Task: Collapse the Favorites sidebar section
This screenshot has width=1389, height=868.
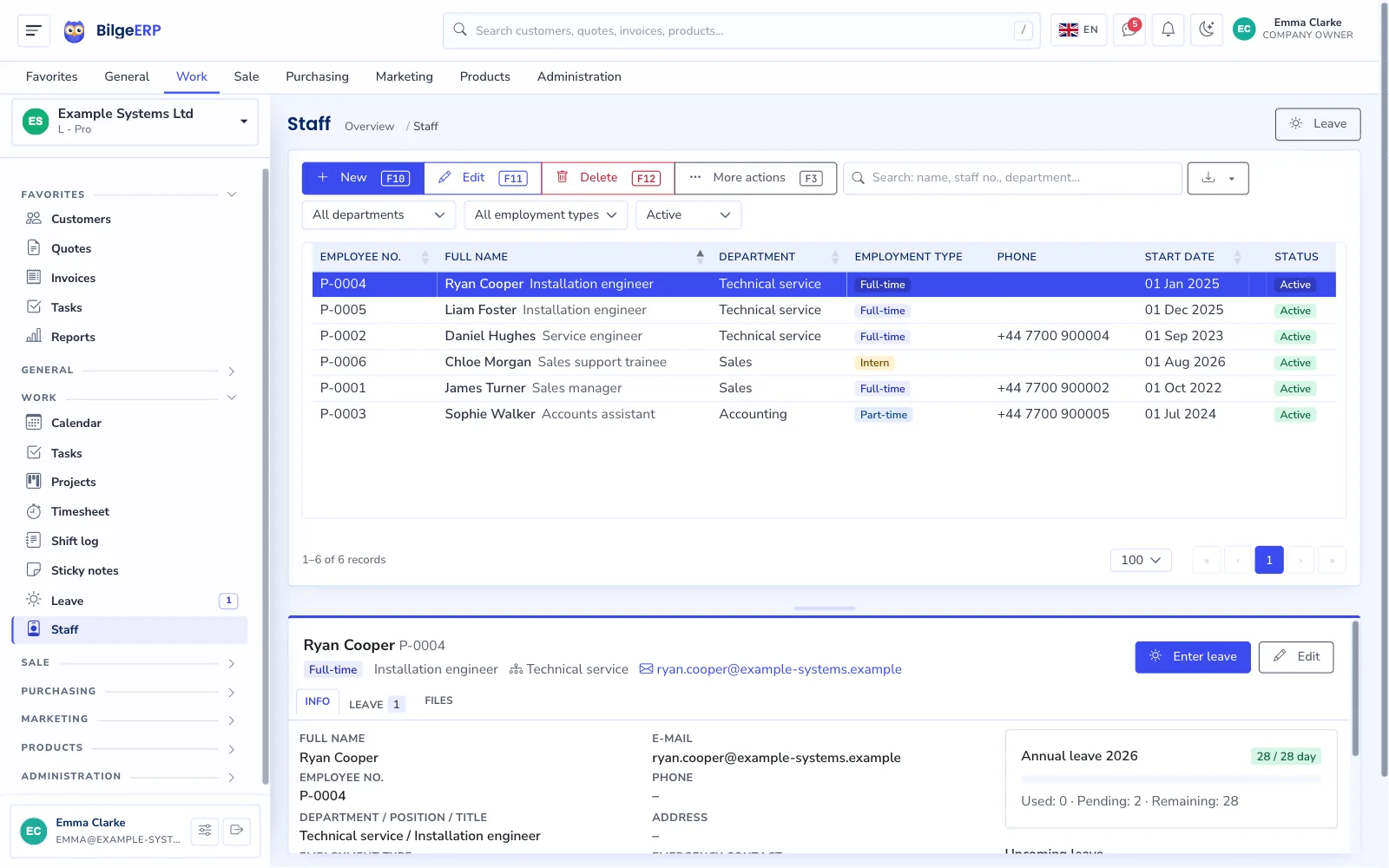Action: point(128,194)
